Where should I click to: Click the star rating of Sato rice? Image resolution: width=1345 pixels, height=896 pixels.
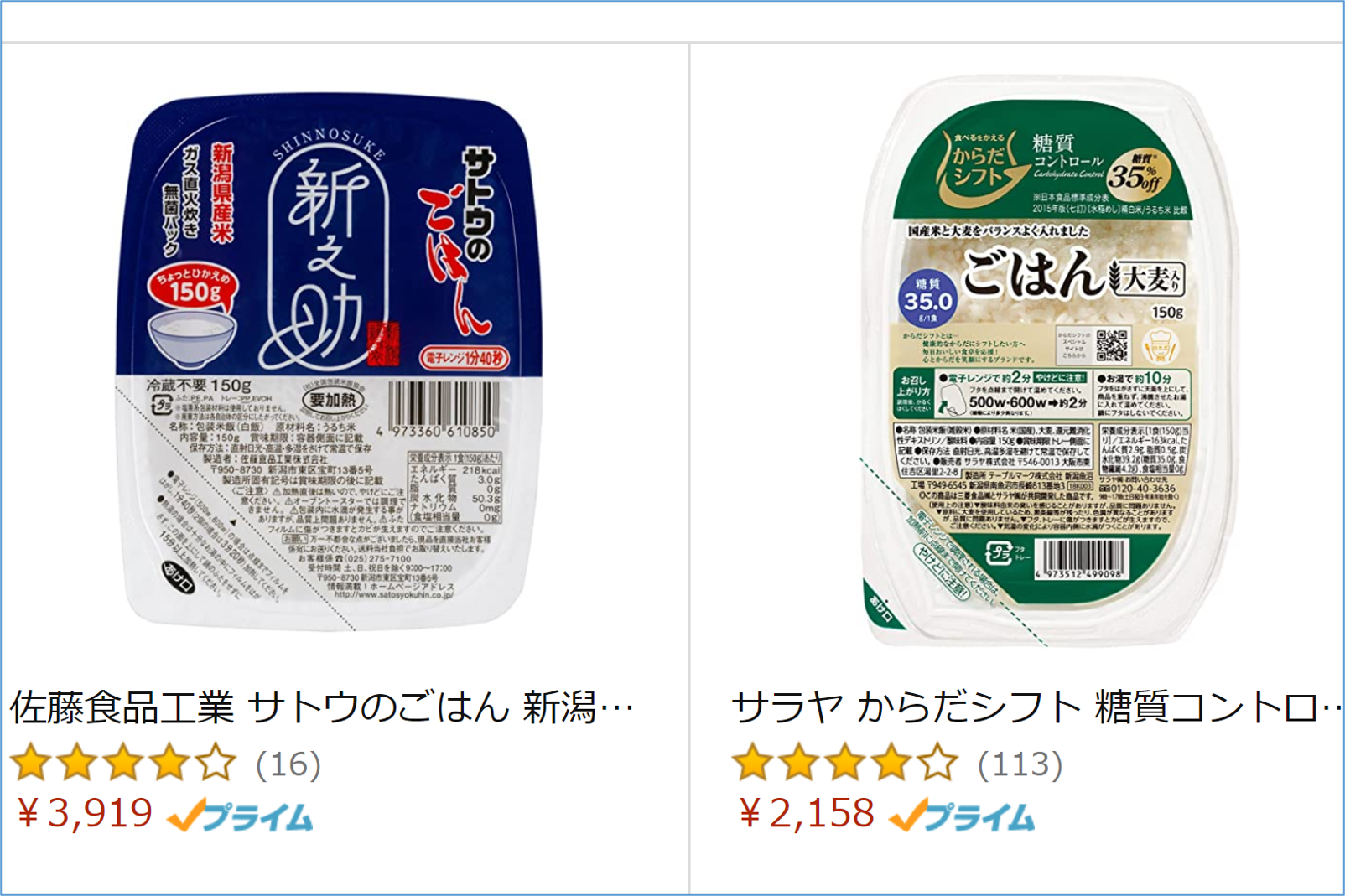124,763
